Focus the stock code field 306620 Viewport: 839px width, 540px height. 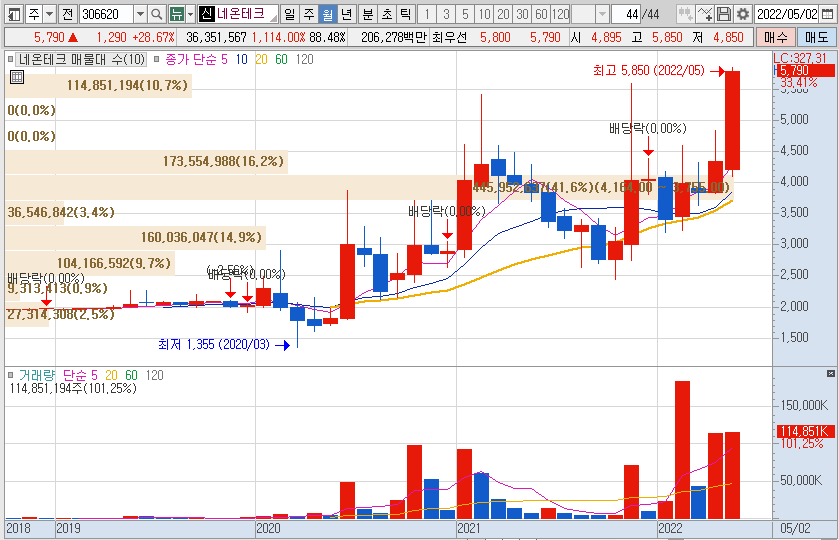pos(106,14)
